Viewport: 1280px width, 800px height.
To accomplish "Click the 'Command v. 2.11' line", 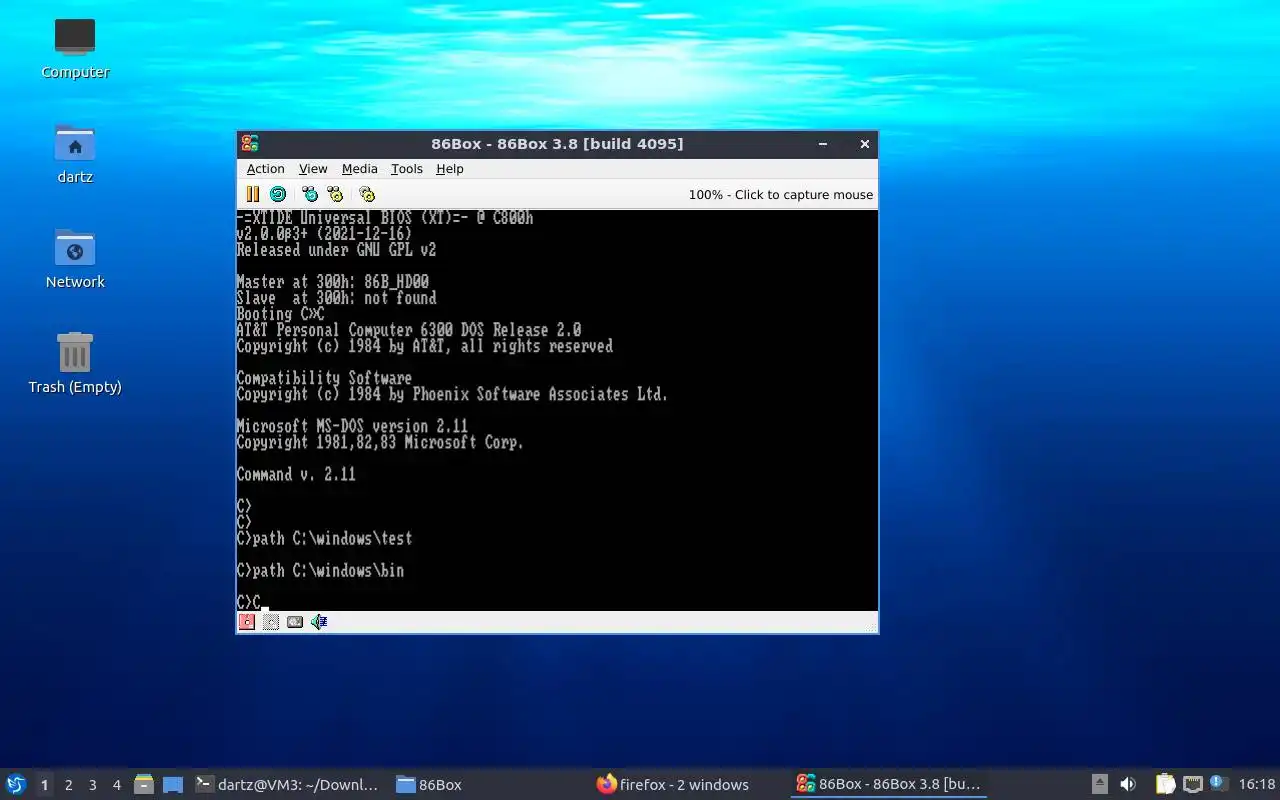I will coord(296,474).
